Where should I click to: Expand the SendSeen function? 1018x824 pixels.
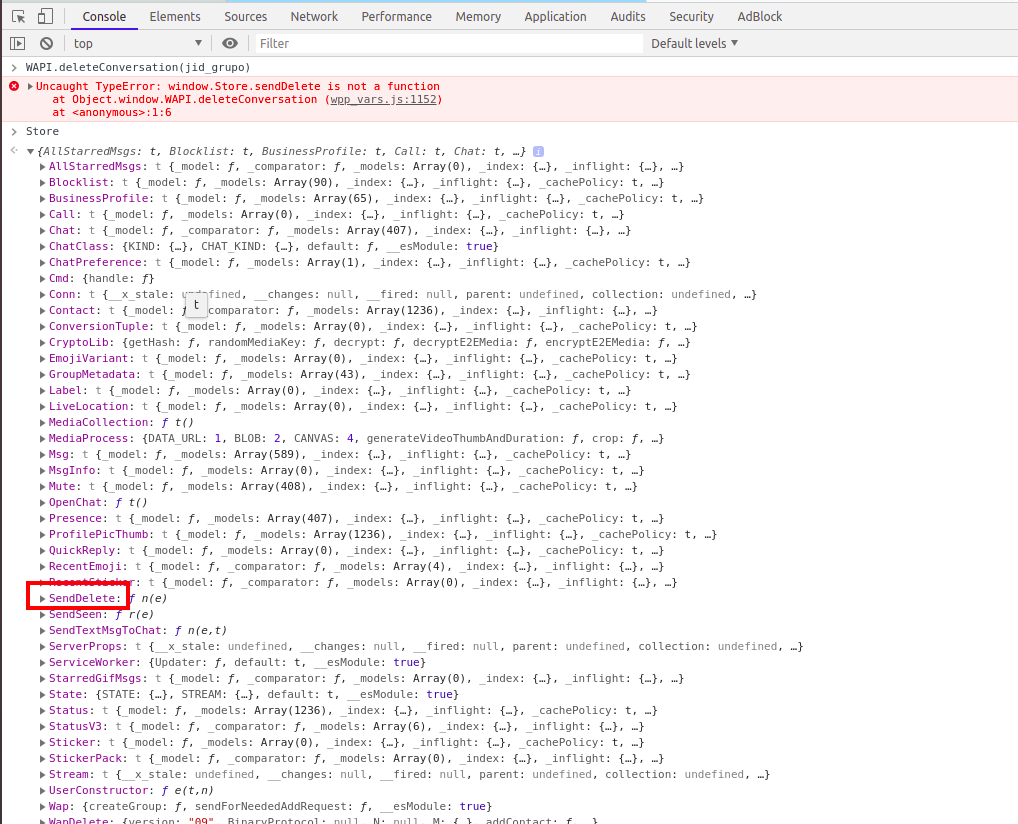(x=43, y=615)
